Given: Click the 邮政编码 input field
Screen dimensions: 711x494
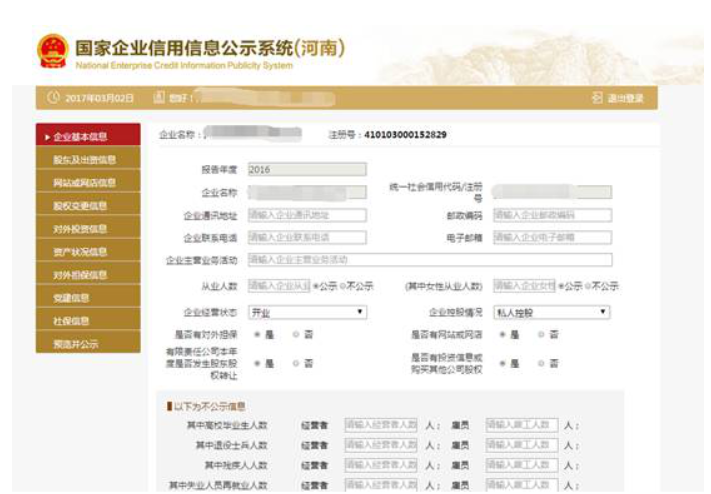Looking at the screenshot, I should click(x=551, y=214).
